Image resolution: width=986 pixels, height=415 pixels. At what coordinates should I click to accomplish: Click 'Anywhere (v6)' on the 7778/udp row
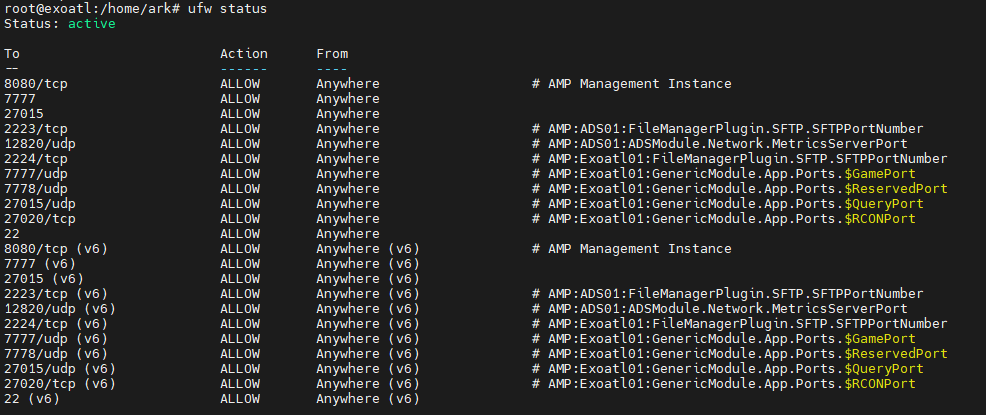[368, 353]
